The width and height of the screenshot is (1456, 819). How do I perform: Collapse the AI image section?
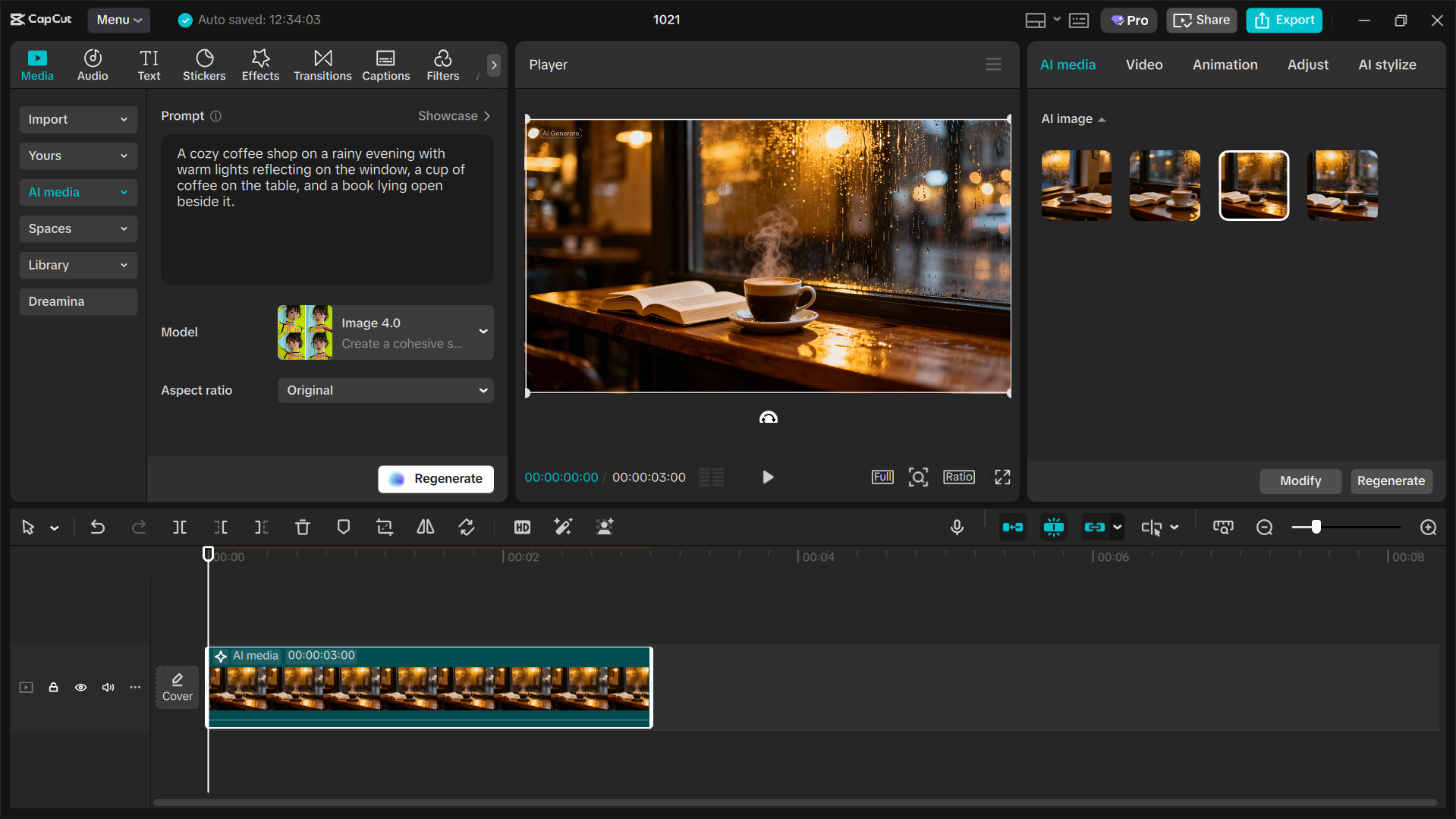tap(1102, 119)
